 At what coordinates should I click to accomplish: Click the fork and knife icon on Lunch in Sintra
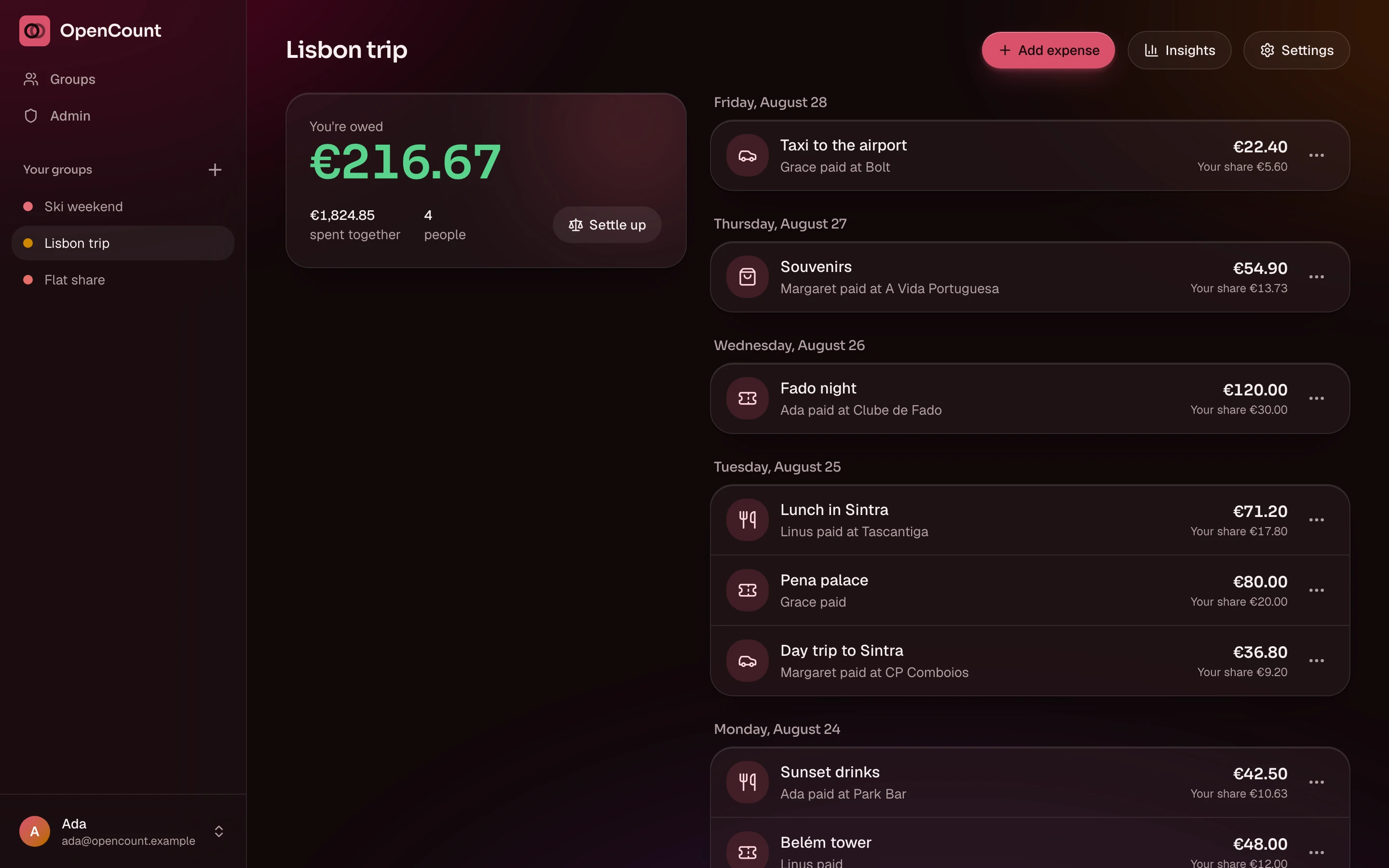click(747, 520)
